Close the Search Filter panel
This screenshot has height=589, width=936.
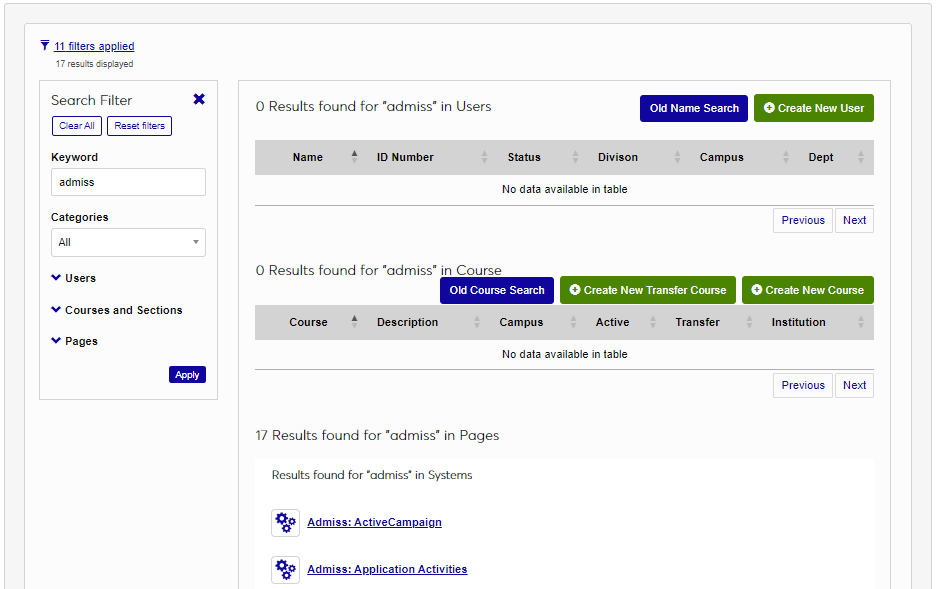point(198,99)
